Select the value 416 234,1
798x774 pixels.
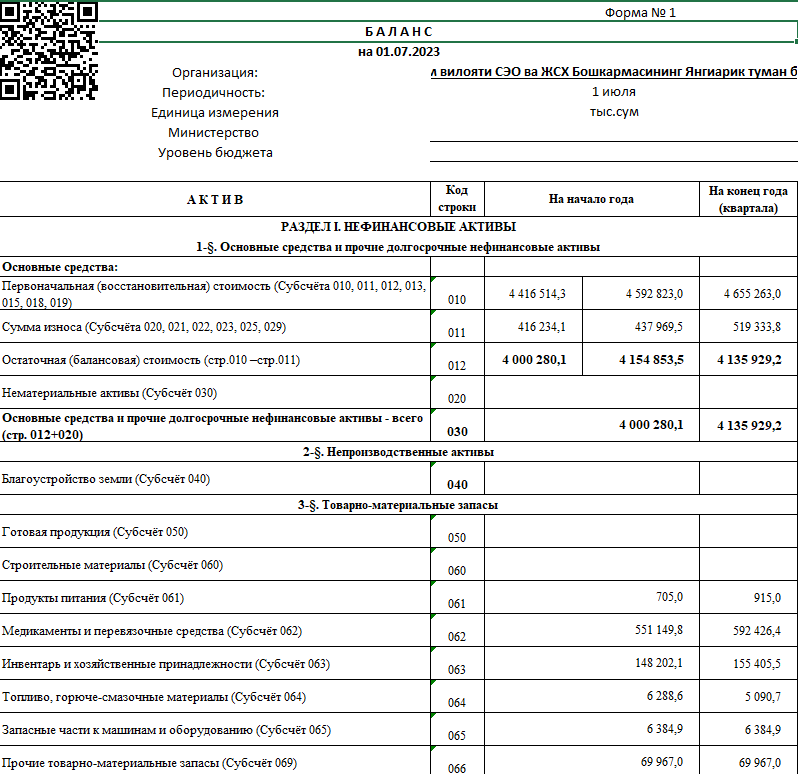tap(542, 327)
